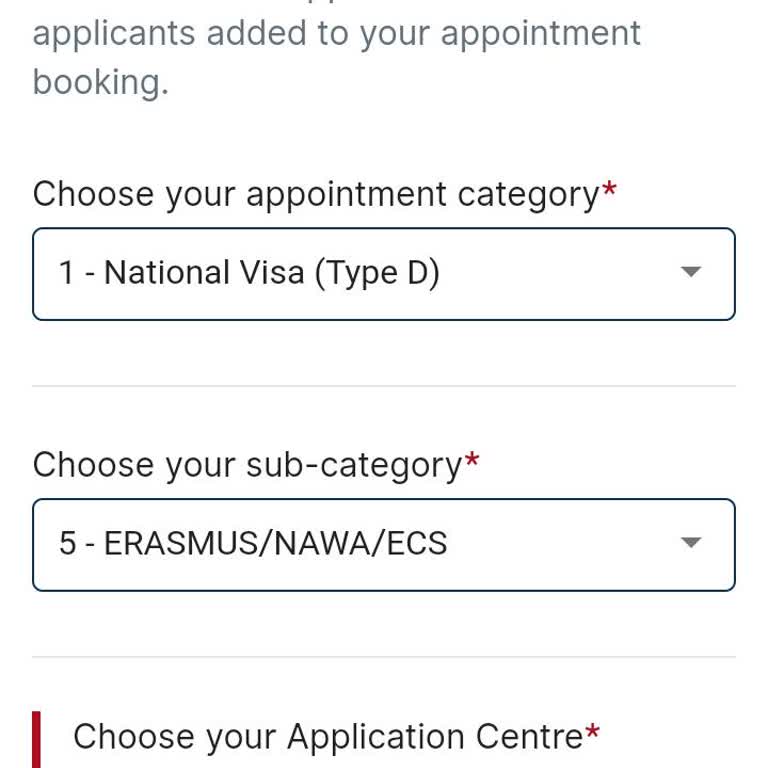Click the word 'booking.' in the description
Image resolution: width=768 pixels, height=768 pixels.
tap(100, 82)
